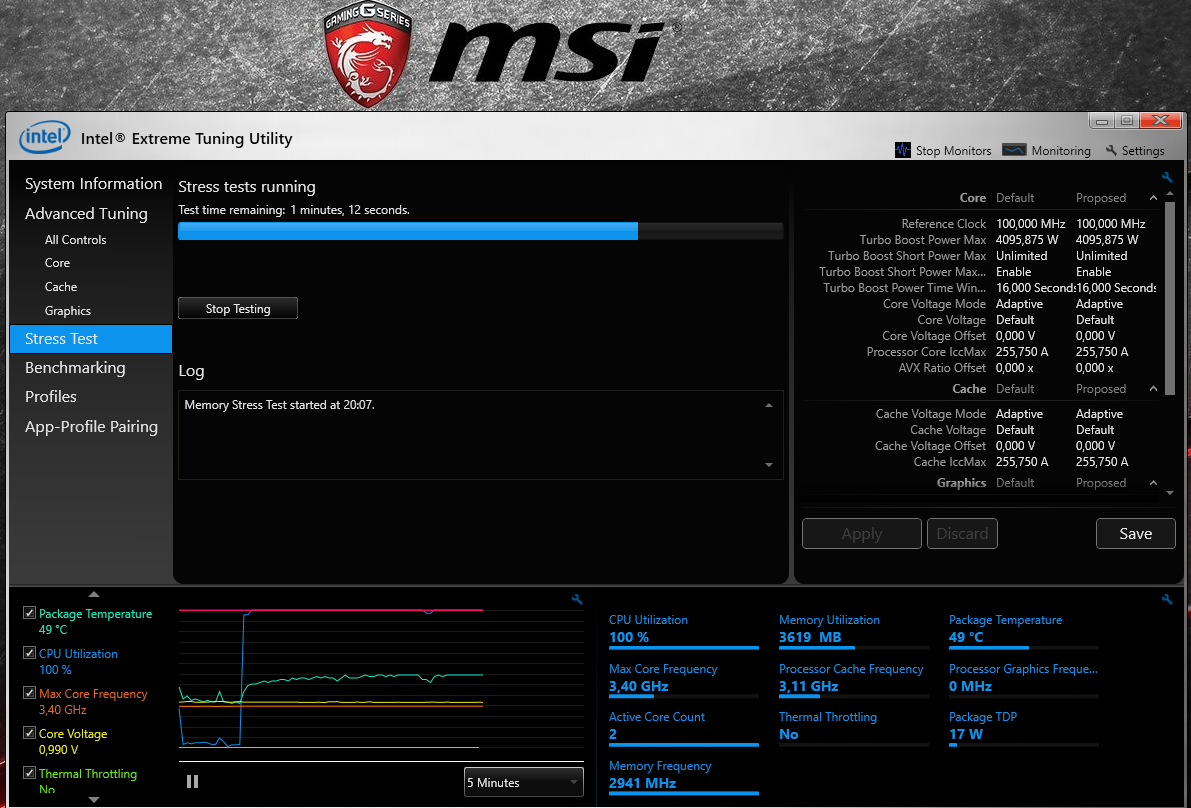1191x808 pixels.
Task: Open Advanced Tuning in the sidebar
Action: 86,213
